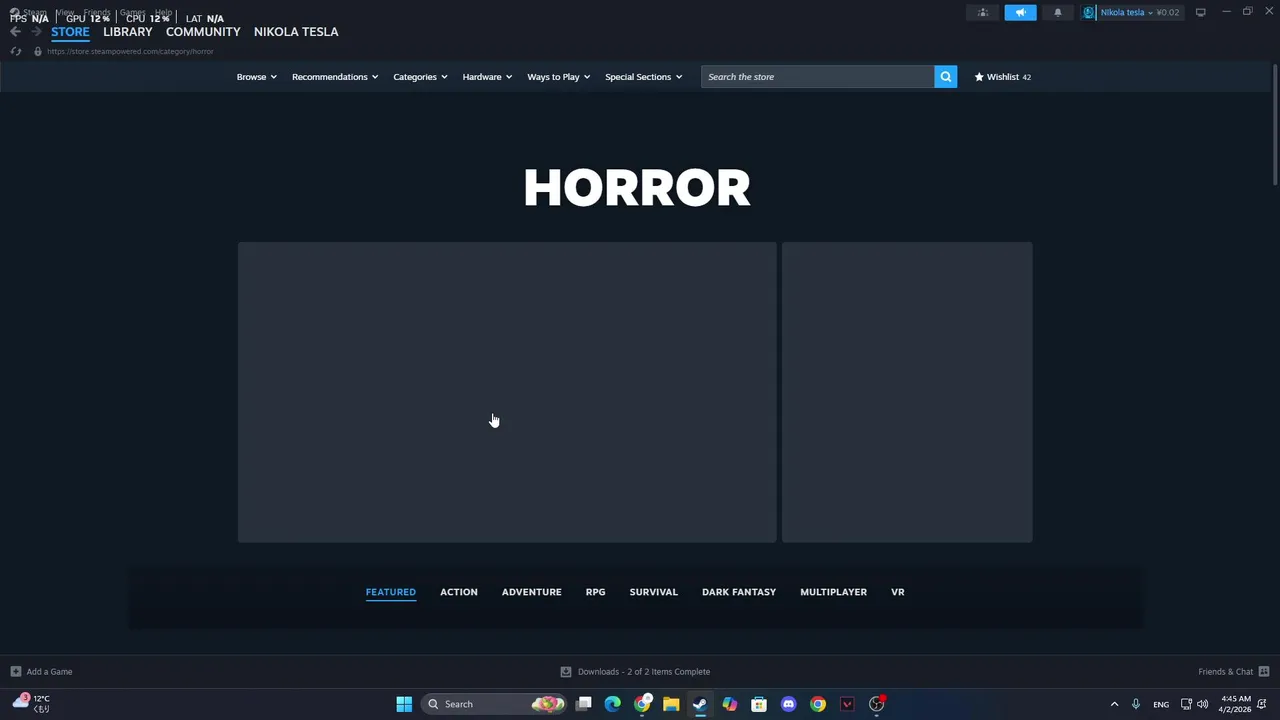Expand the Recommendations dropdown
The image size is (1280, 720).
(335, 77)
